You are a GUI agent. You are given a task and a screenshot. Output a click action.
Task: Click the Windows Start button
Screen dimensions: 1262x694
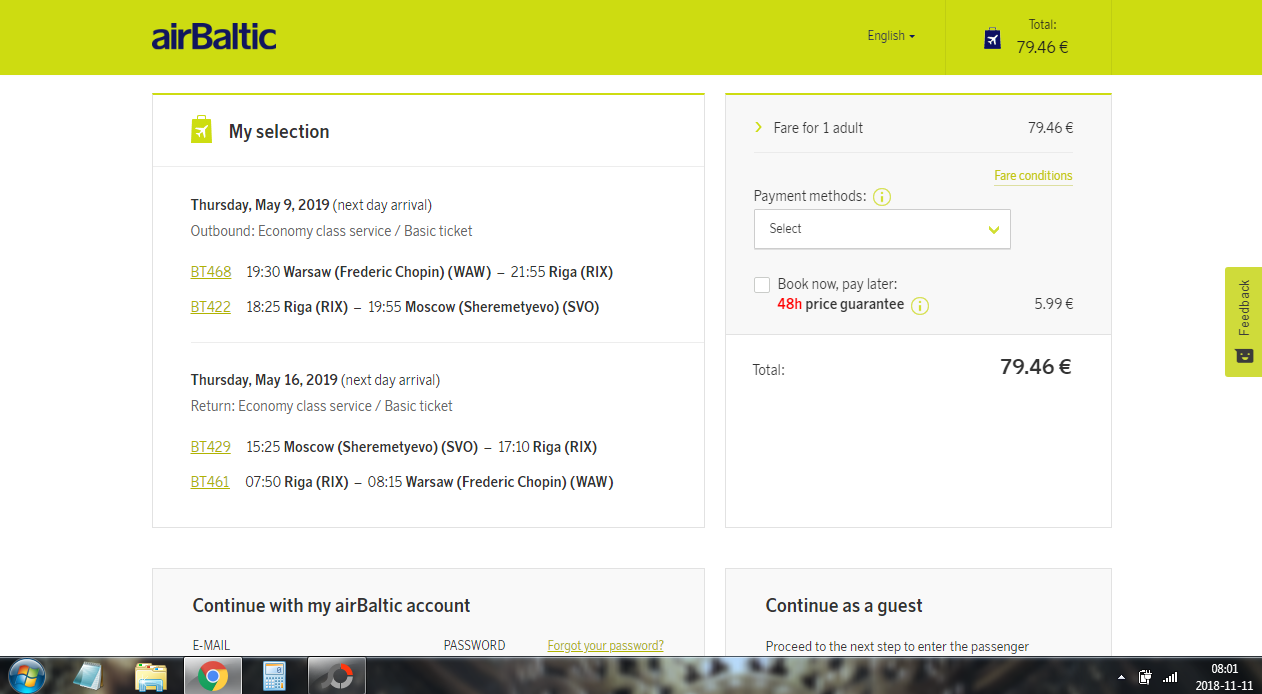pos(27,677)
